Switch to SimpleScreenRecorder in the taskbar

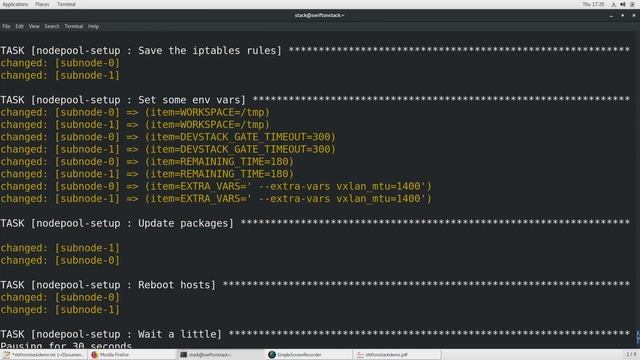pos(309,355)
